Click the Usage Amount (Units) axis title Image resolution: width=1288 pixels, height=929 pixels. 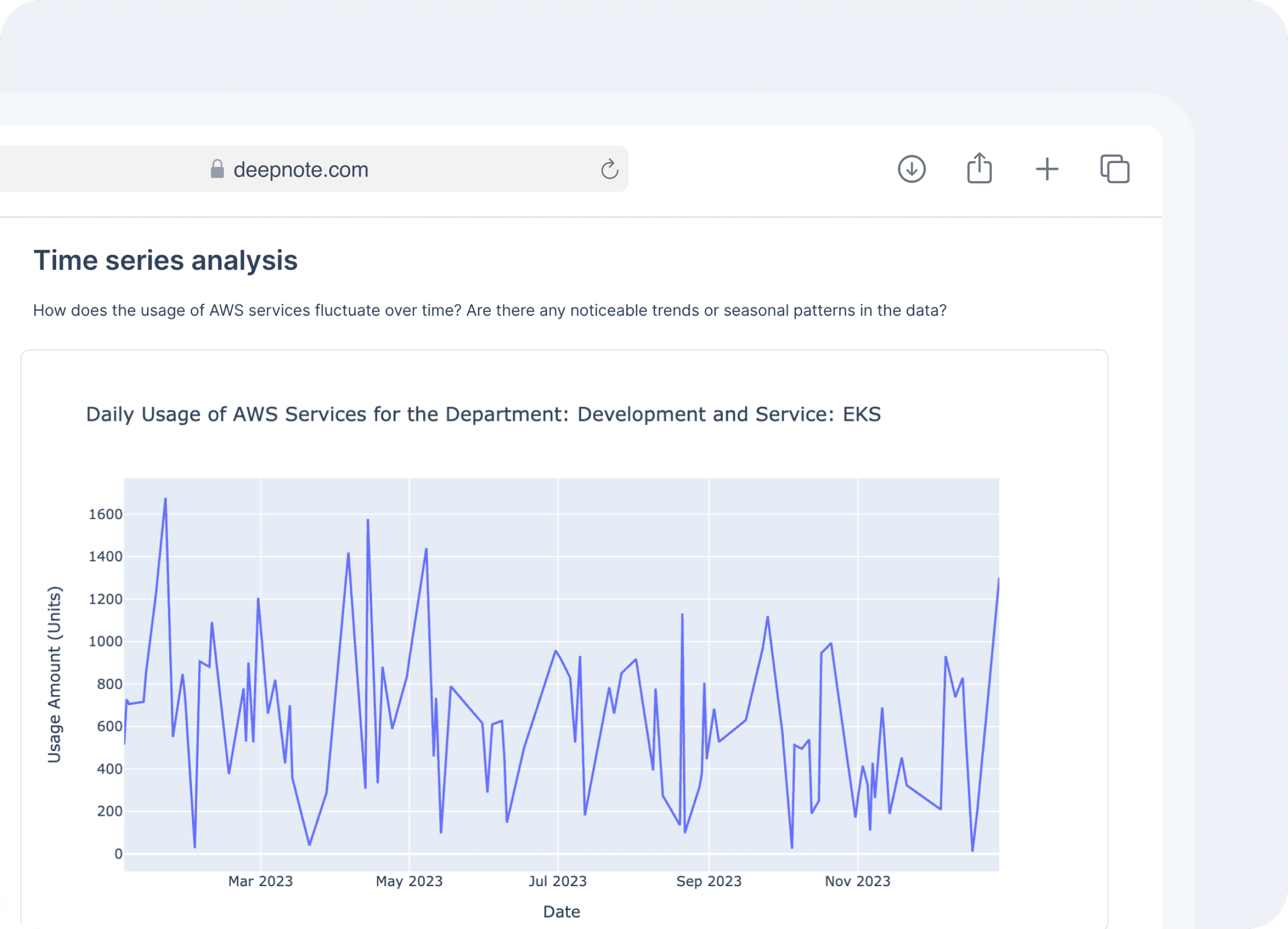(x=54, y=674)
